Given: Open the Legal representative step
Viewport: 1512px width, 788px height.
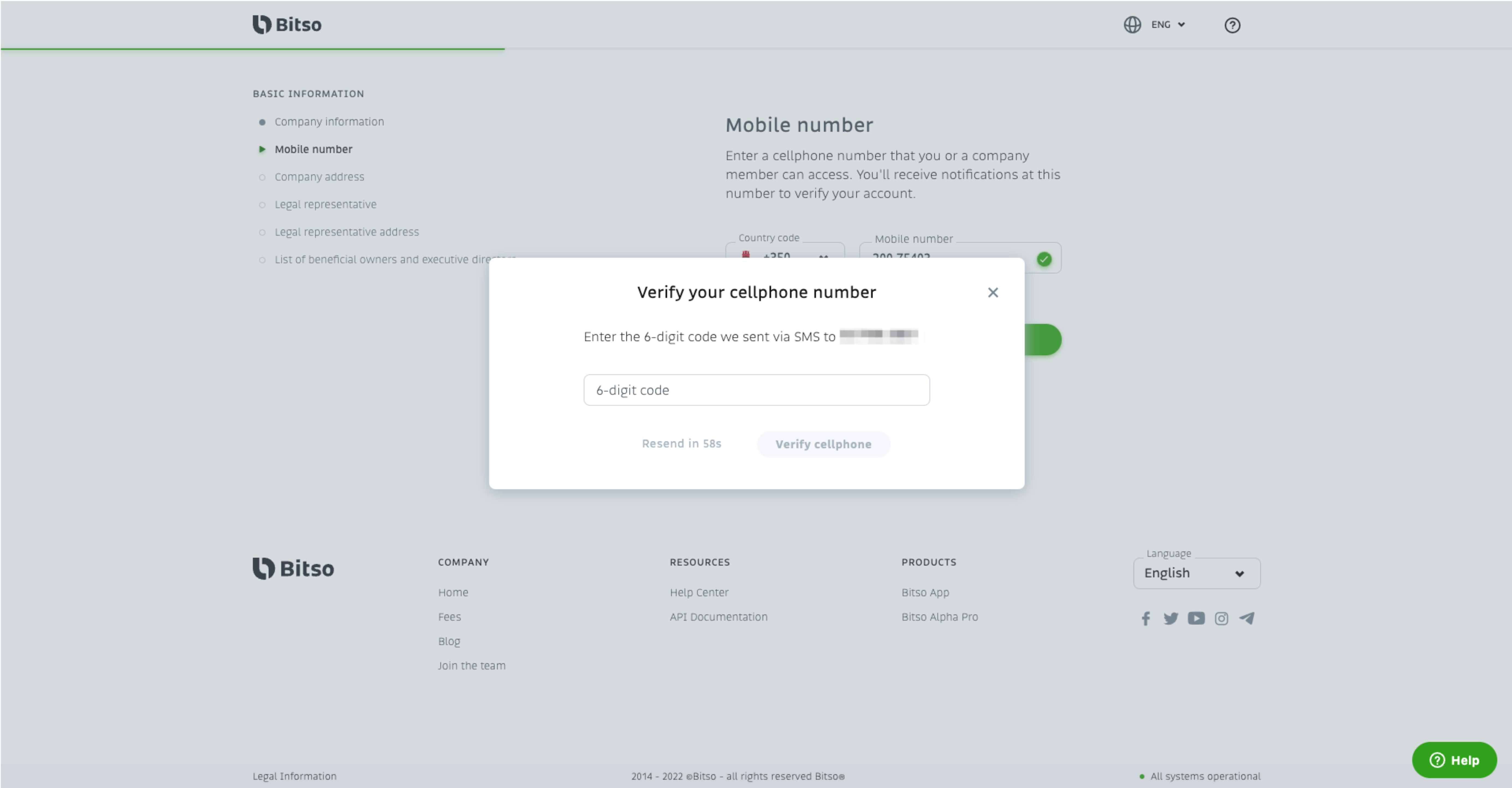Looking at the screenshot, I should (326, 204).
